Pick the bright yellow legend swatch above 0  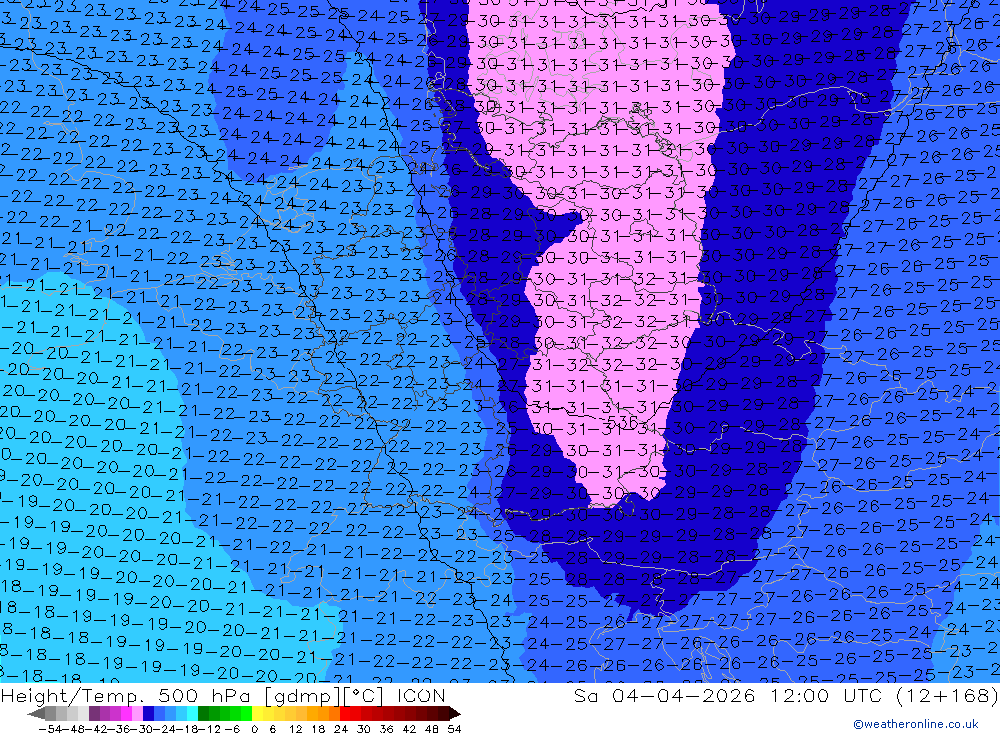[258, 713]
